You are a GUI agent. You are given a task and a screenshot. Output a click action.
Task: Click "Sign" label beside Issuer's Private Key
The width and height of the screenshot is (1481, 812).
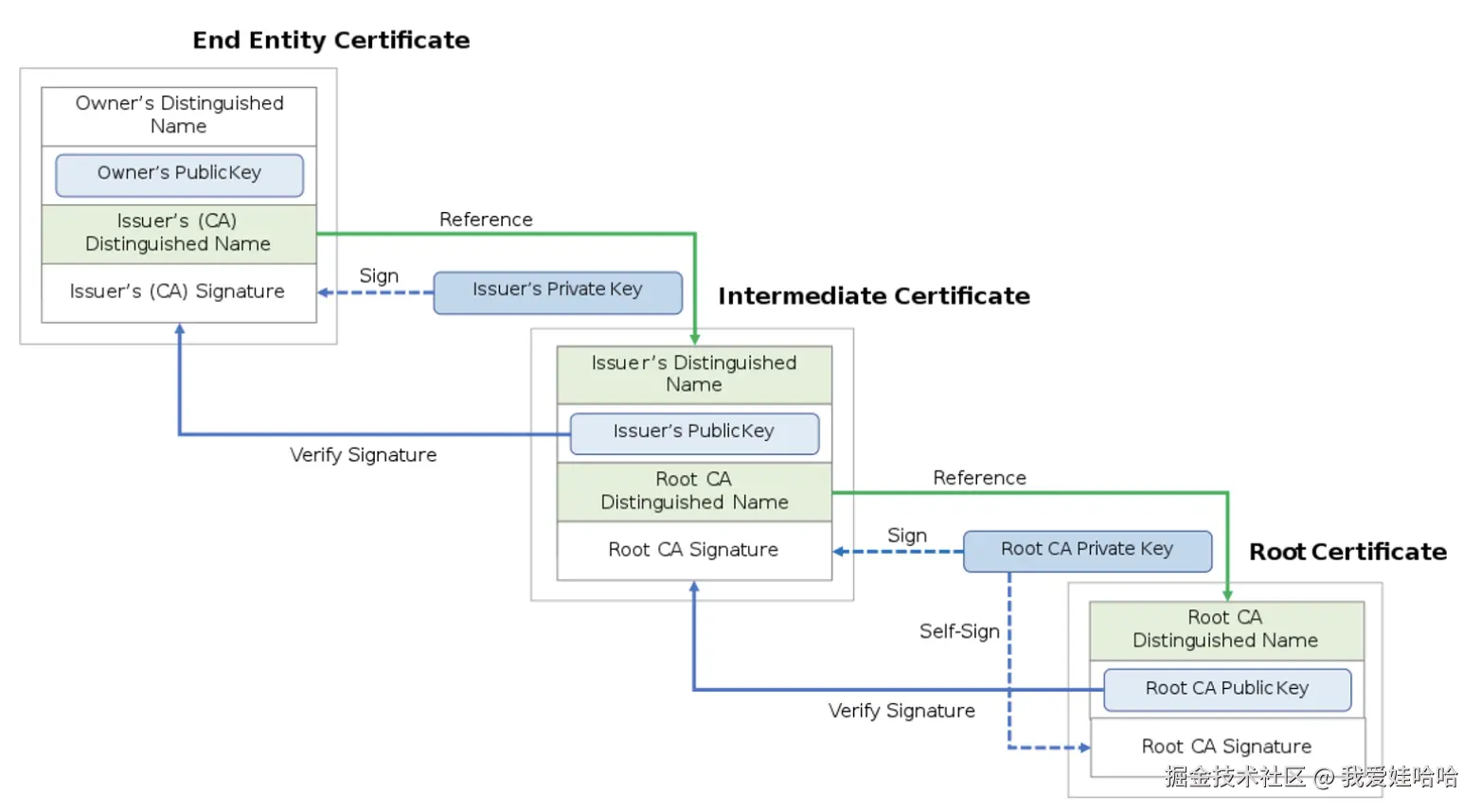point(379,276)
